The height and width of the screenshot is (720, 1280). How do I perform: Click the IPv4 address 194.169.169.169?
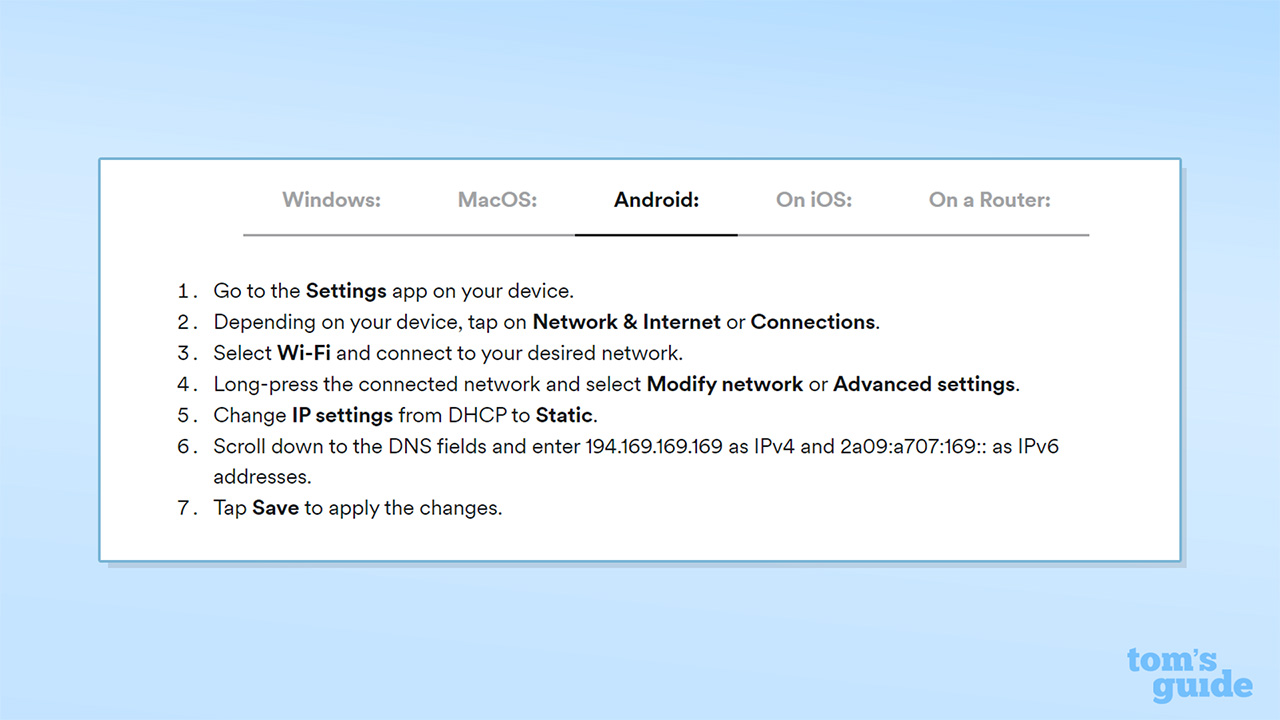coord(653,446)
